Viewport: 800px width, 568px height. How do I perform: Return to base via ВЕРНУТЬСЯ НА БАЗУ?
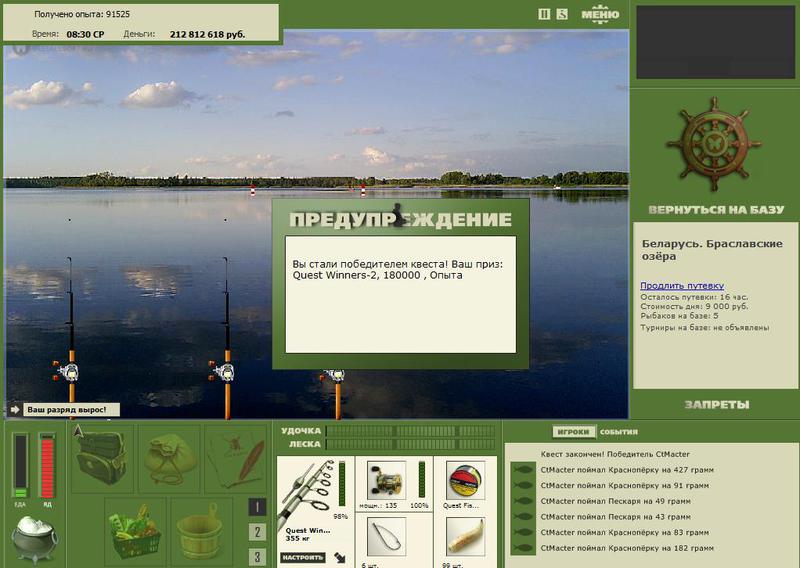716,210
